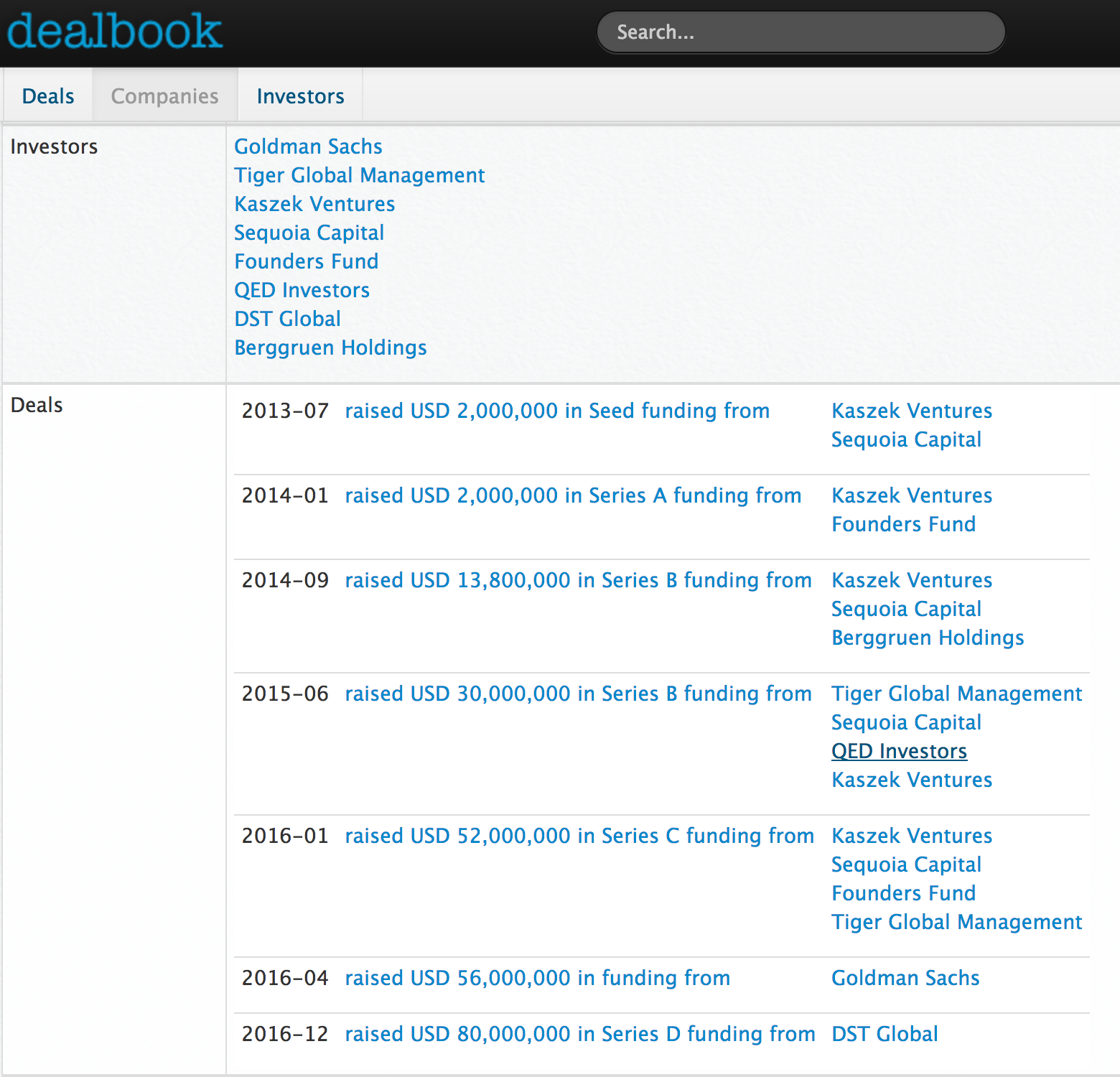Image resolution: width=1120 pixels, height=1077 pixels.
Task: Click the underlined QED Investors in 2015-06 deal
Action: tap(899, 751)
